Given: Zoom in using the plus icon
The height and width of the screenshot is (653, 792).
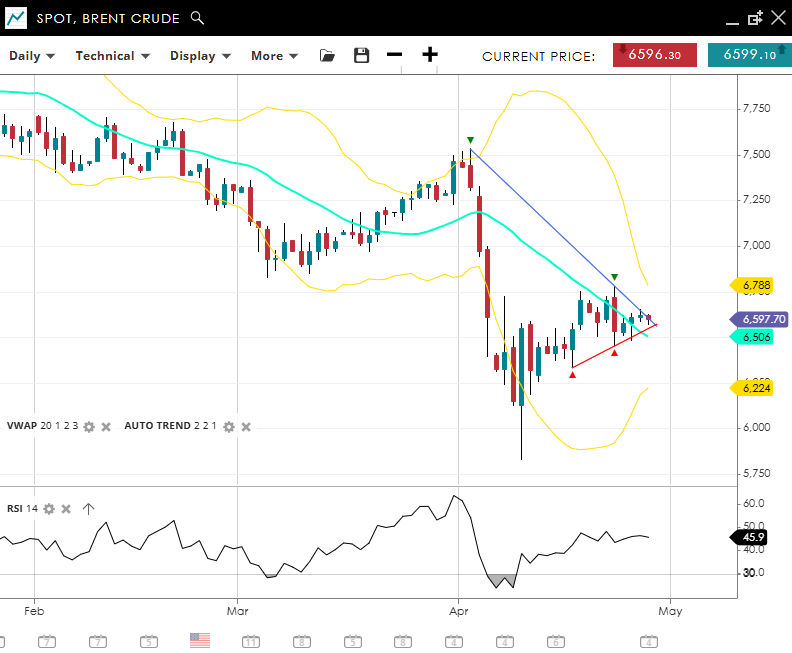Looking at the screenshot, I should pyautogui.click(x=430, y=55).
